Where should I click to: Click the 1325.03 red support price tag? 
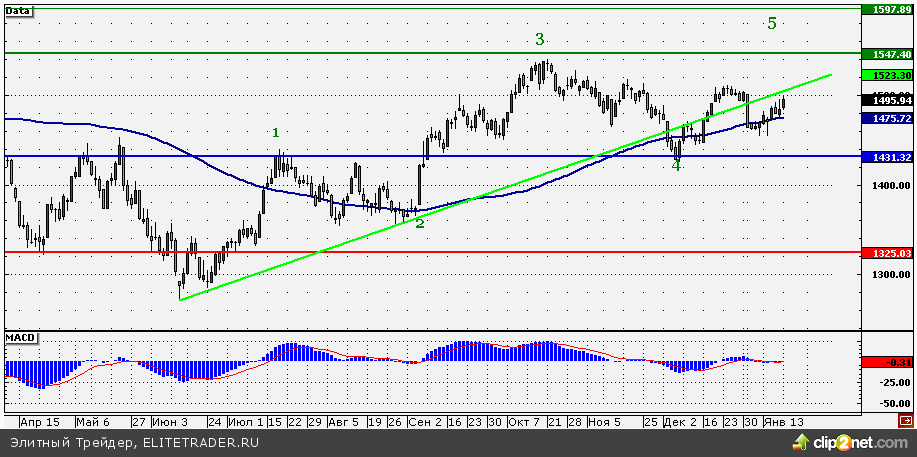pyautogui.click(x=888, y=253)
